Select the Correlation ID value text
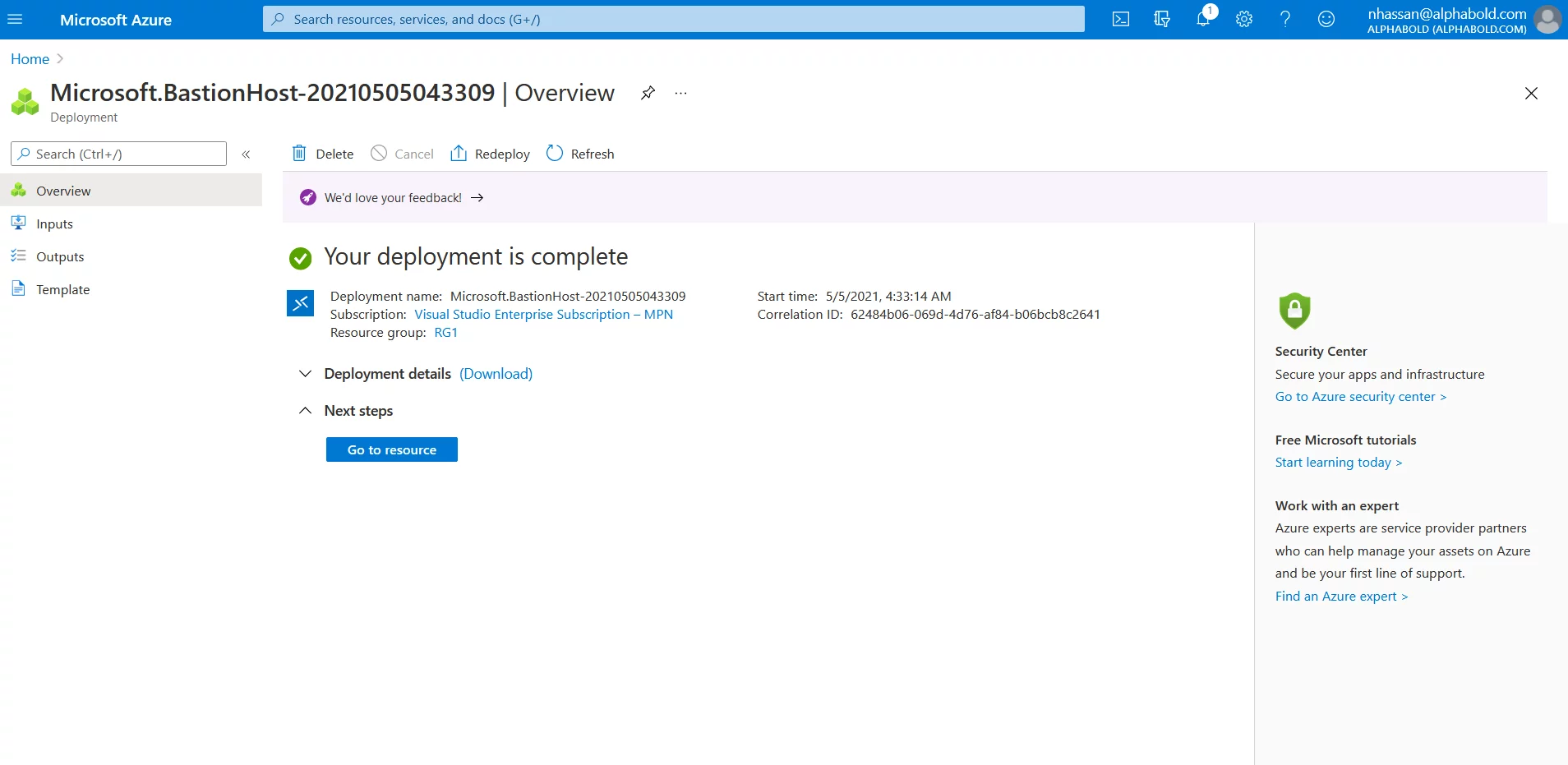 tap(975, 315)
